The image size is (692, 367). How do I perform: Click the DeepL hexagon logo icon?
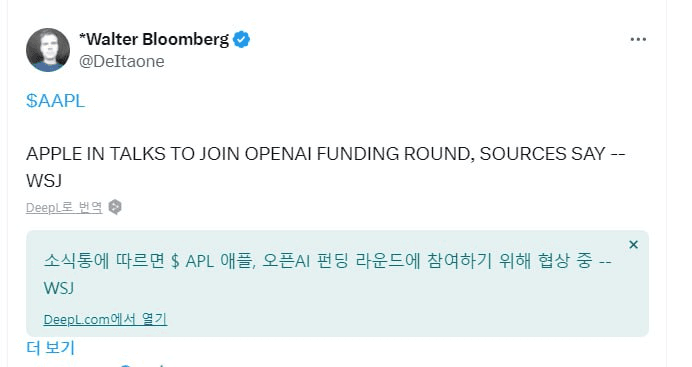(115, 207)
